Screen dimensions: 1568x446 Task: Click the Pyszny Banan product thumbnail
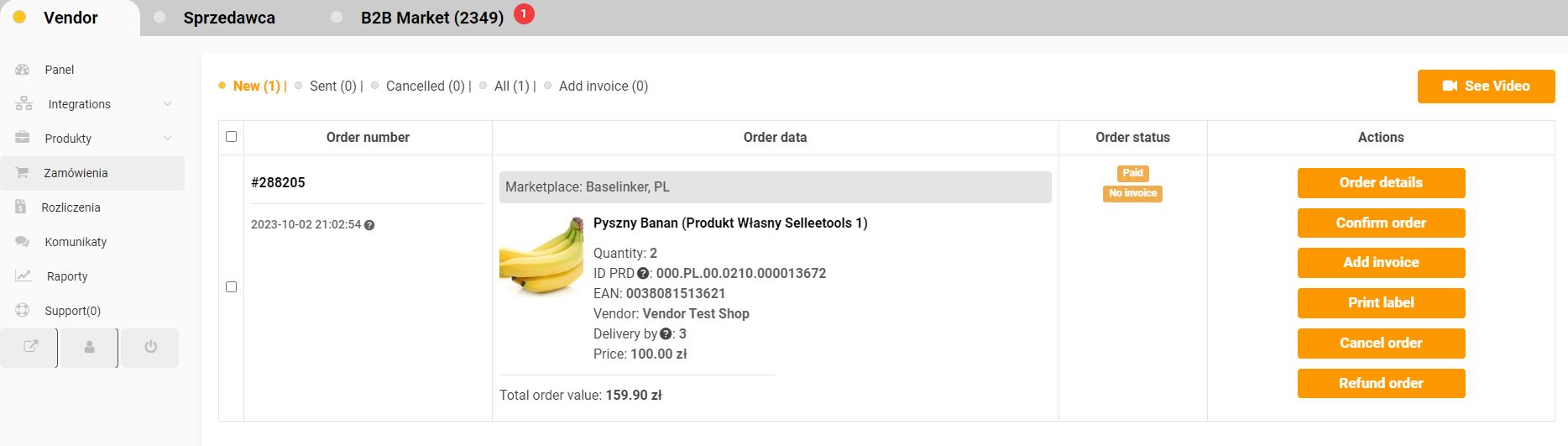[x=541, y=255]
